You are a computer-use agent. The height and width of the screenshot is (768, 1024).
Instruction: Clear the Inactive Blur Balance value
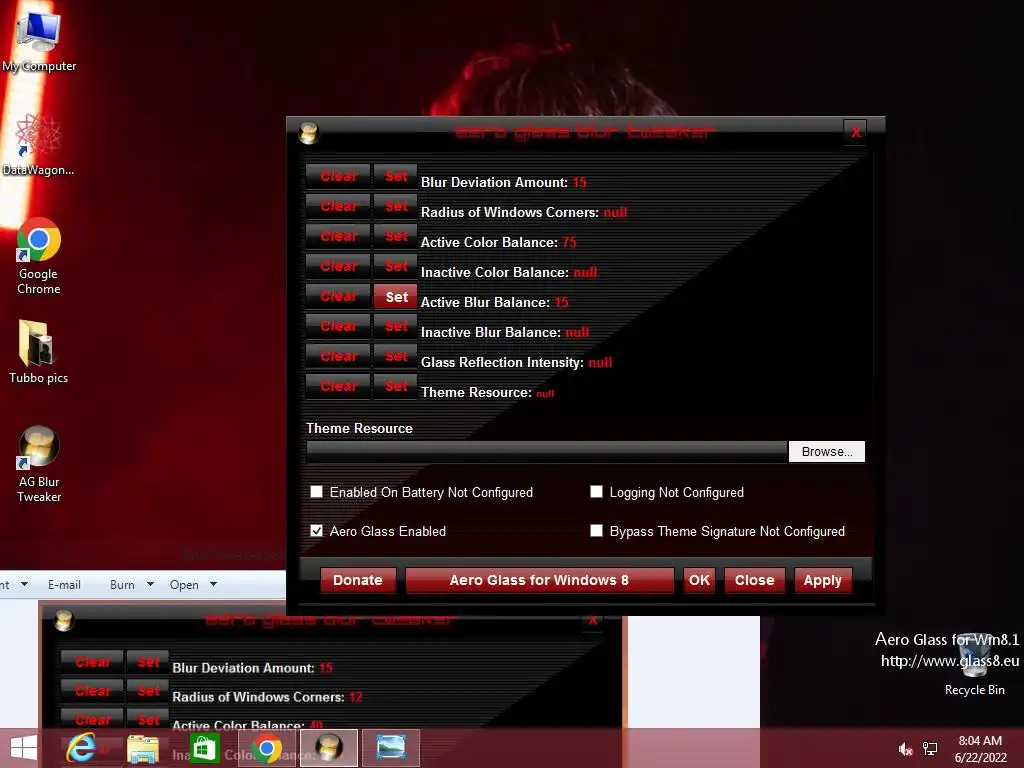tap(338, 327)
